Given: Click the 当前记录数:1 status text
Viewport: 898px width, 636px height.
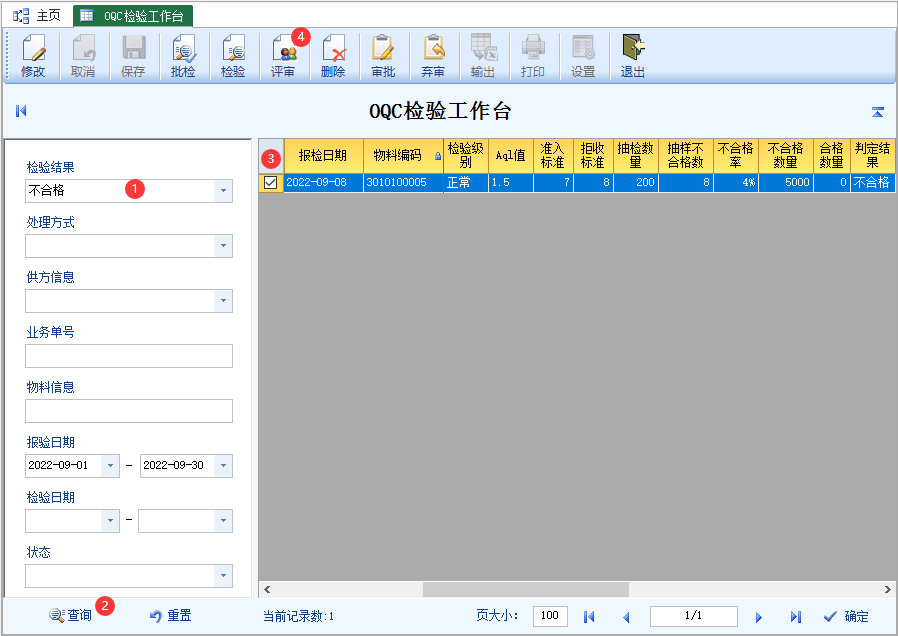Looking at the screenshot, I should (298, 617).
